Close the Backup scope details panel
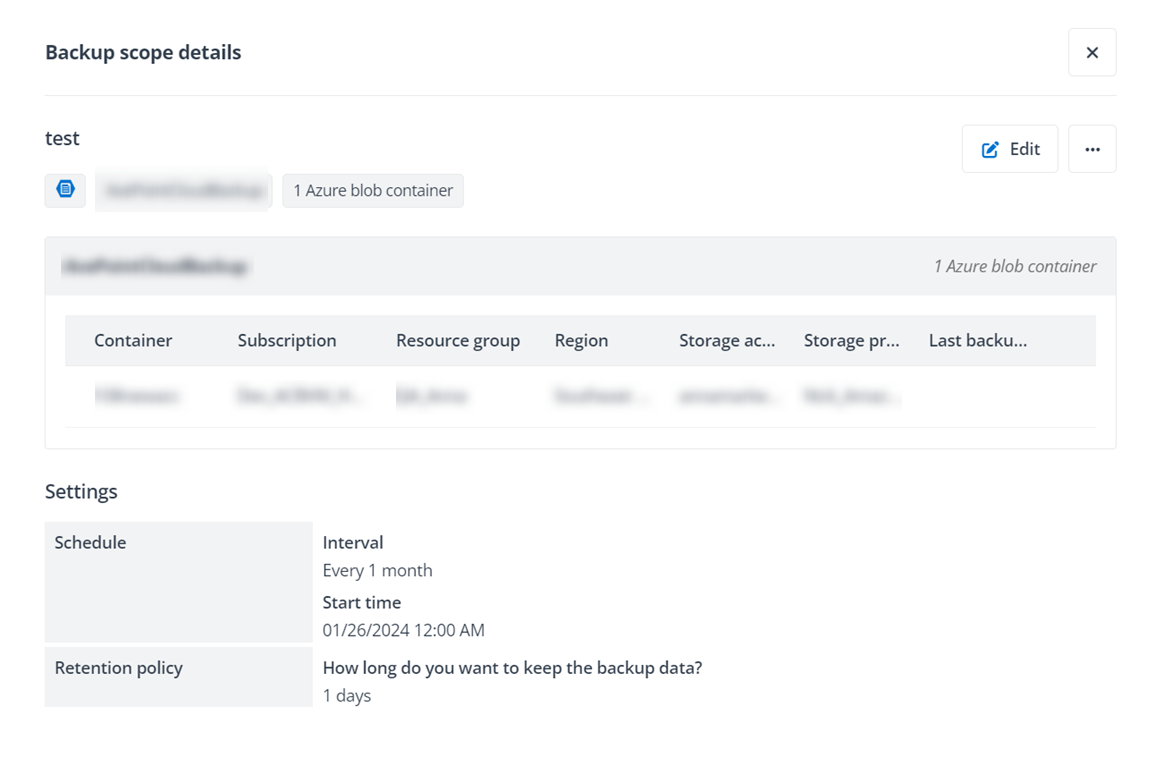Viewport: 1155px width, 768px height. (1091, 52)
